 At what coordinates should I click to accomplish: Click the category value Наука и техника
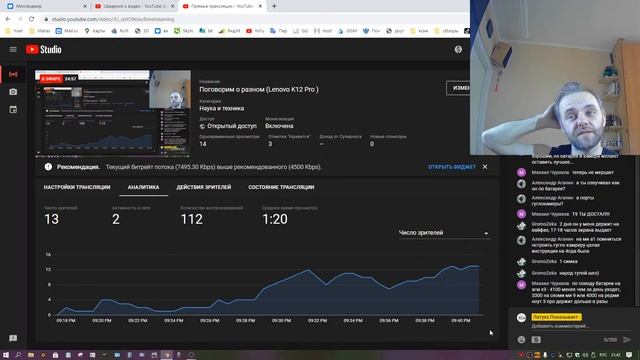[x=222, y=108]
